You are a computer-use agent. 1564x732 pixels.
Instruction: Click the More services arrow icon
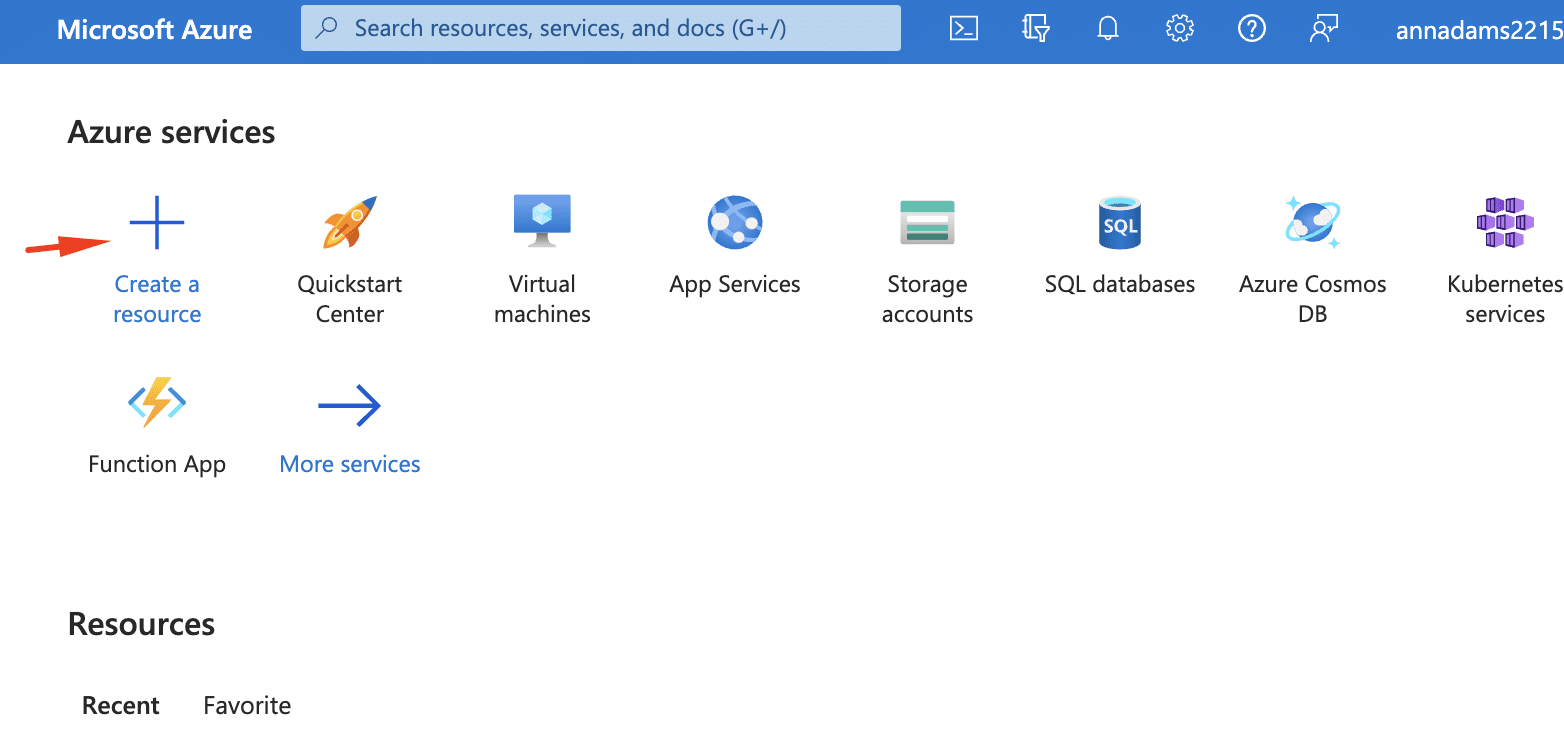(x=350, y=405)
